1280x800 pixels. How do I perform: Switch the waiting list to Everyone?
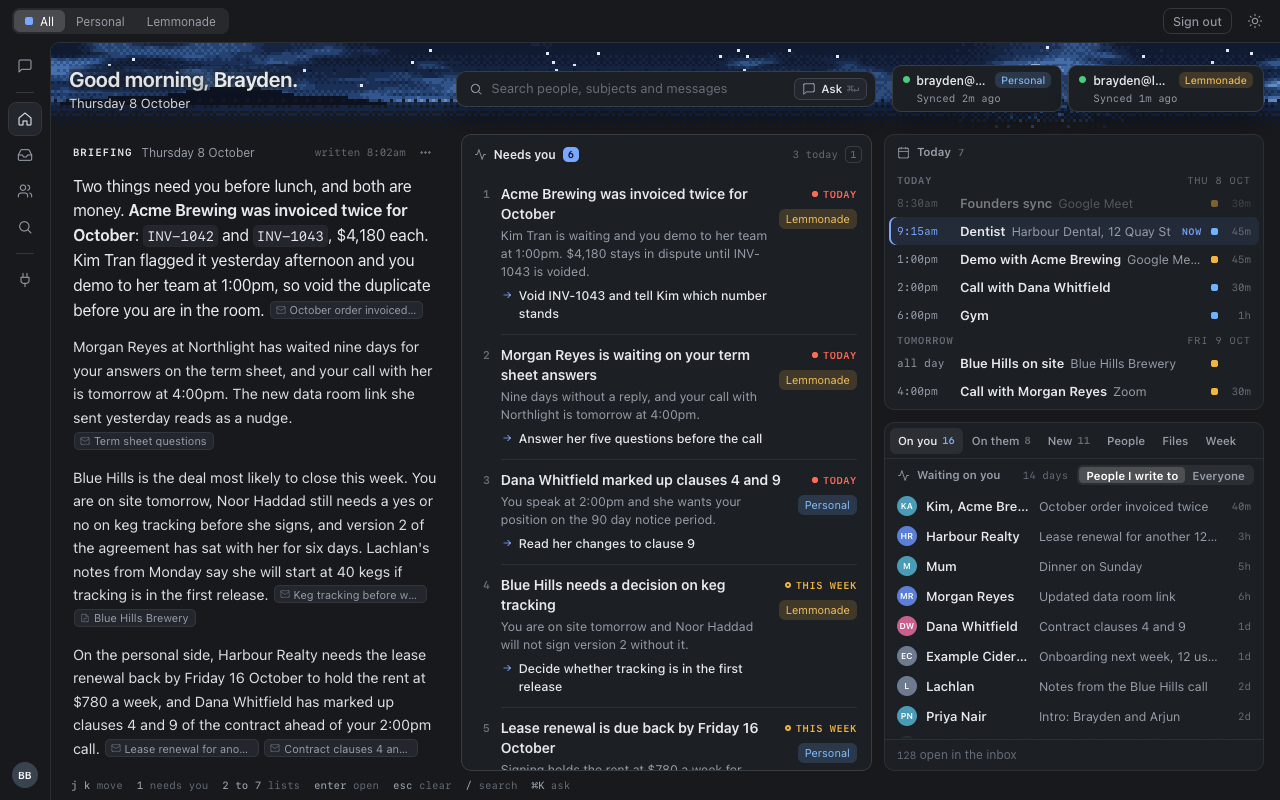[1218, 476]
